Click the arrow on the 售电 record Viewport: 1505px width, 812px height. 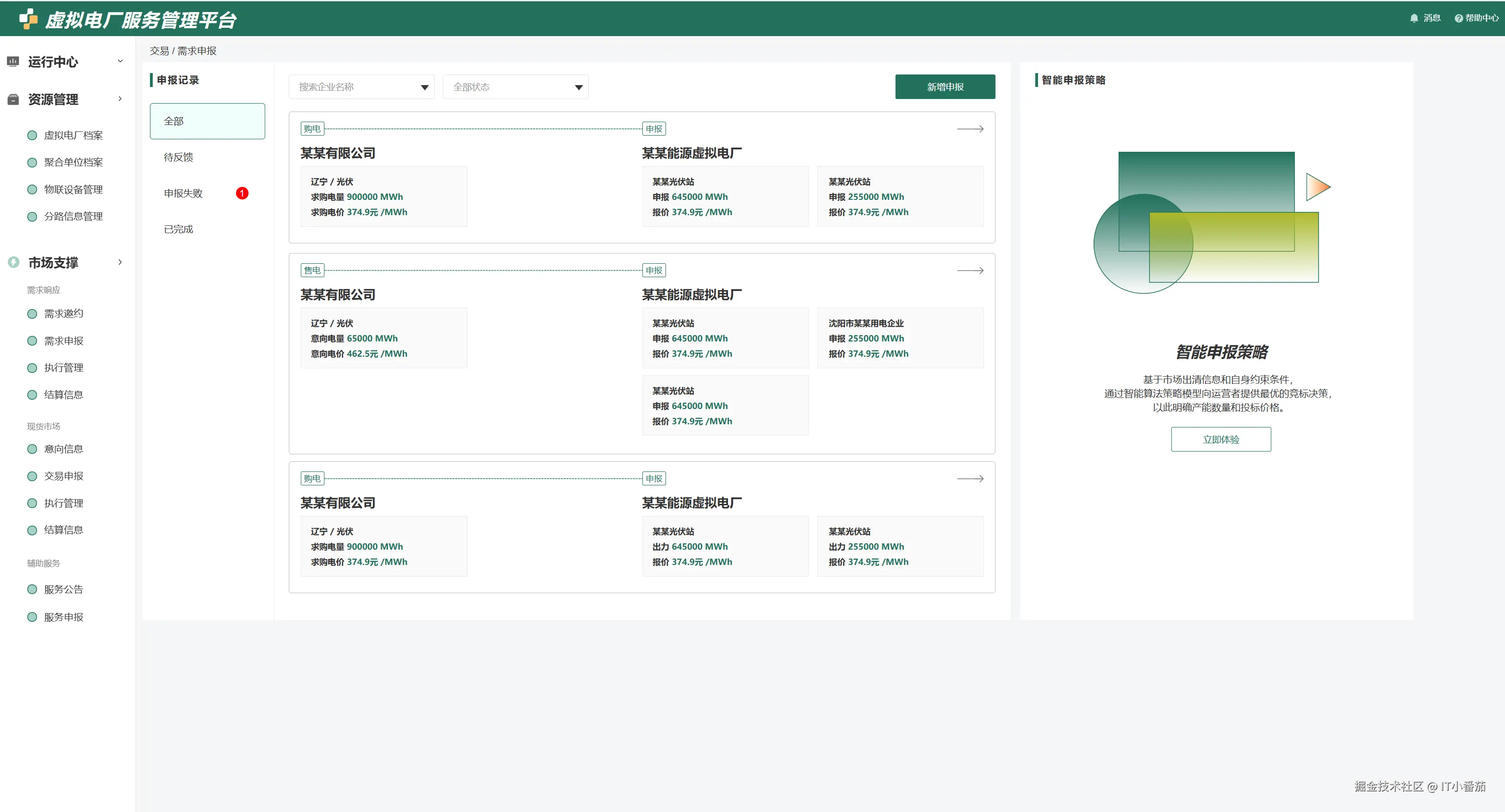[x=970, y=271]
